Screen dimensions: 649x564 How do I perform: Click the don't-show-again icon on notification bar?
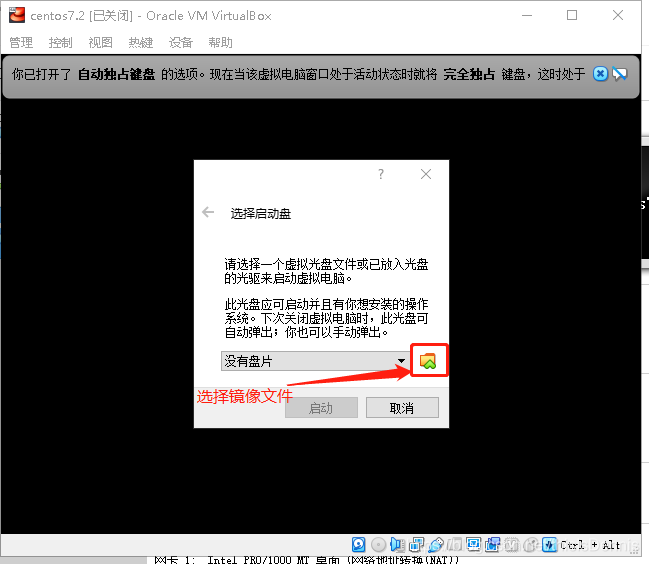pyautogui.click(x=620, y=74)
